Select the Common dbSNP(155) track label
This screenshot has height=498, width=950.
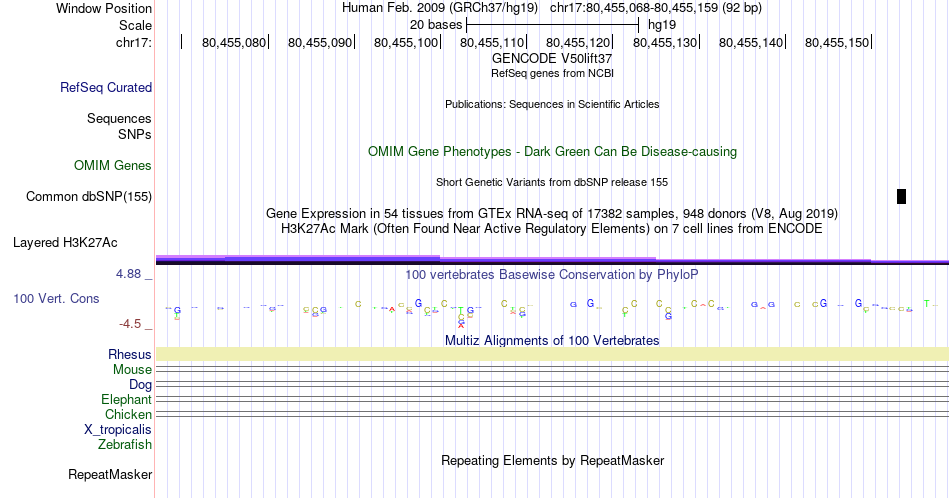(89, 196)
